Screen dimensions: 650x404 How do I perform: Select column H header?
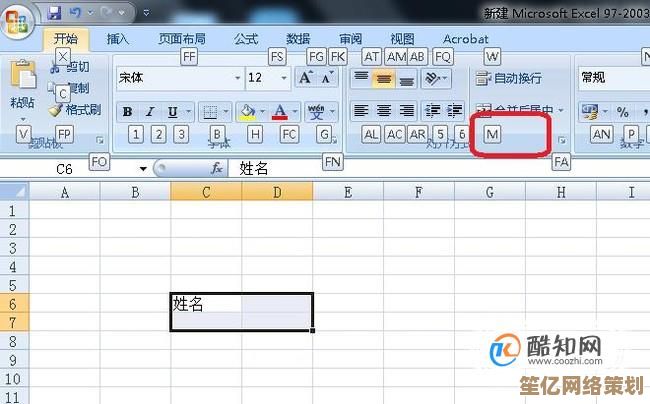[560, 192]
